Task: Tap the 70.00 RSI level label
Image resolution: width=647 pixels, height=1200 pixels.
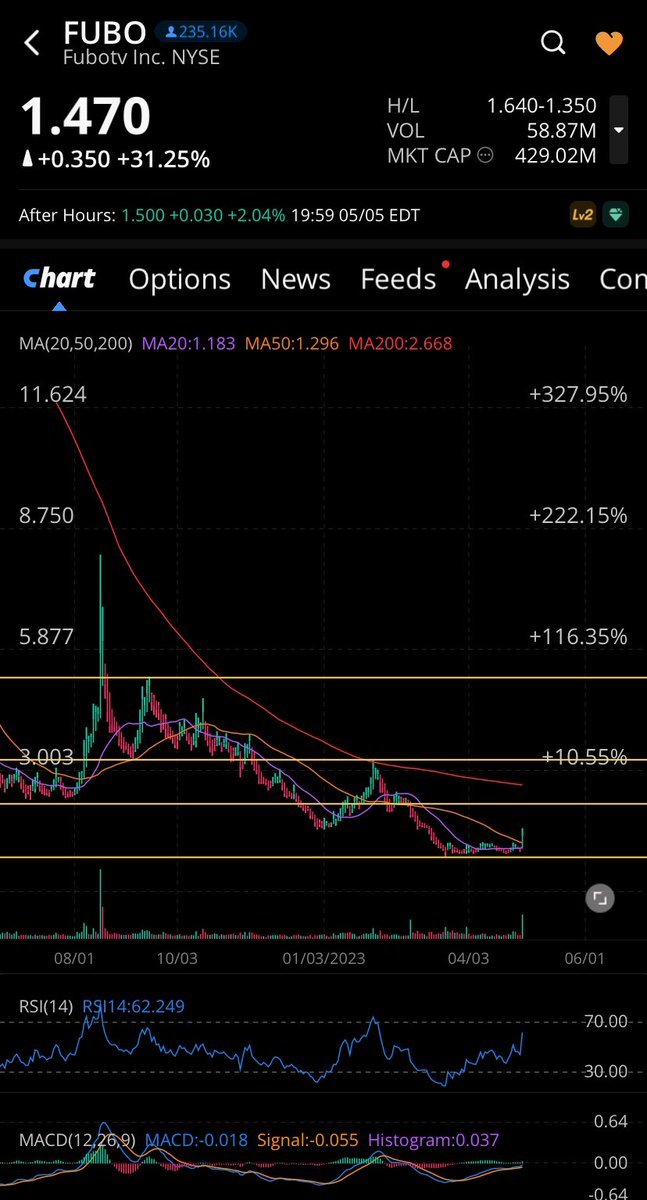Action: point(604,1021)
